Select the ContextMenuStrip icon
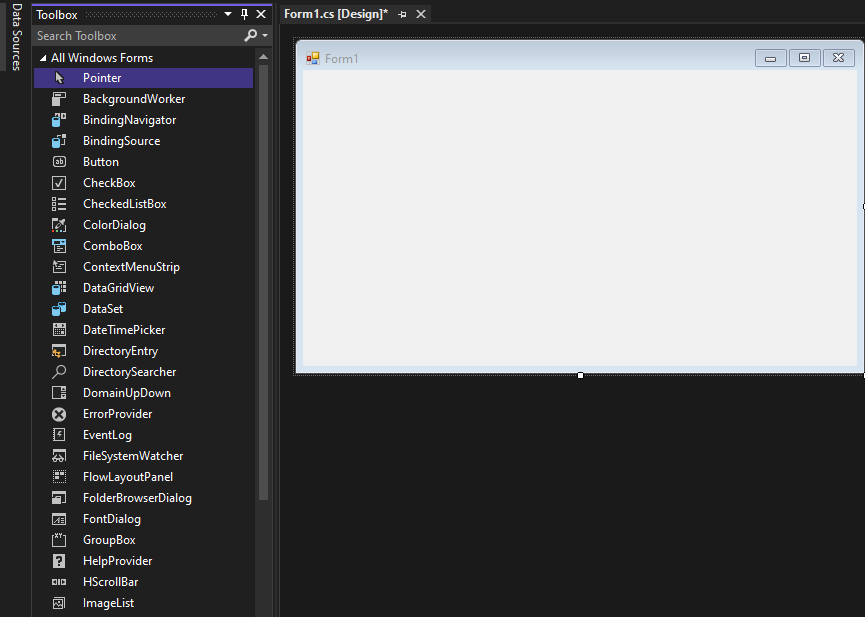Screen dimensions: 865x617 point(59,267)
